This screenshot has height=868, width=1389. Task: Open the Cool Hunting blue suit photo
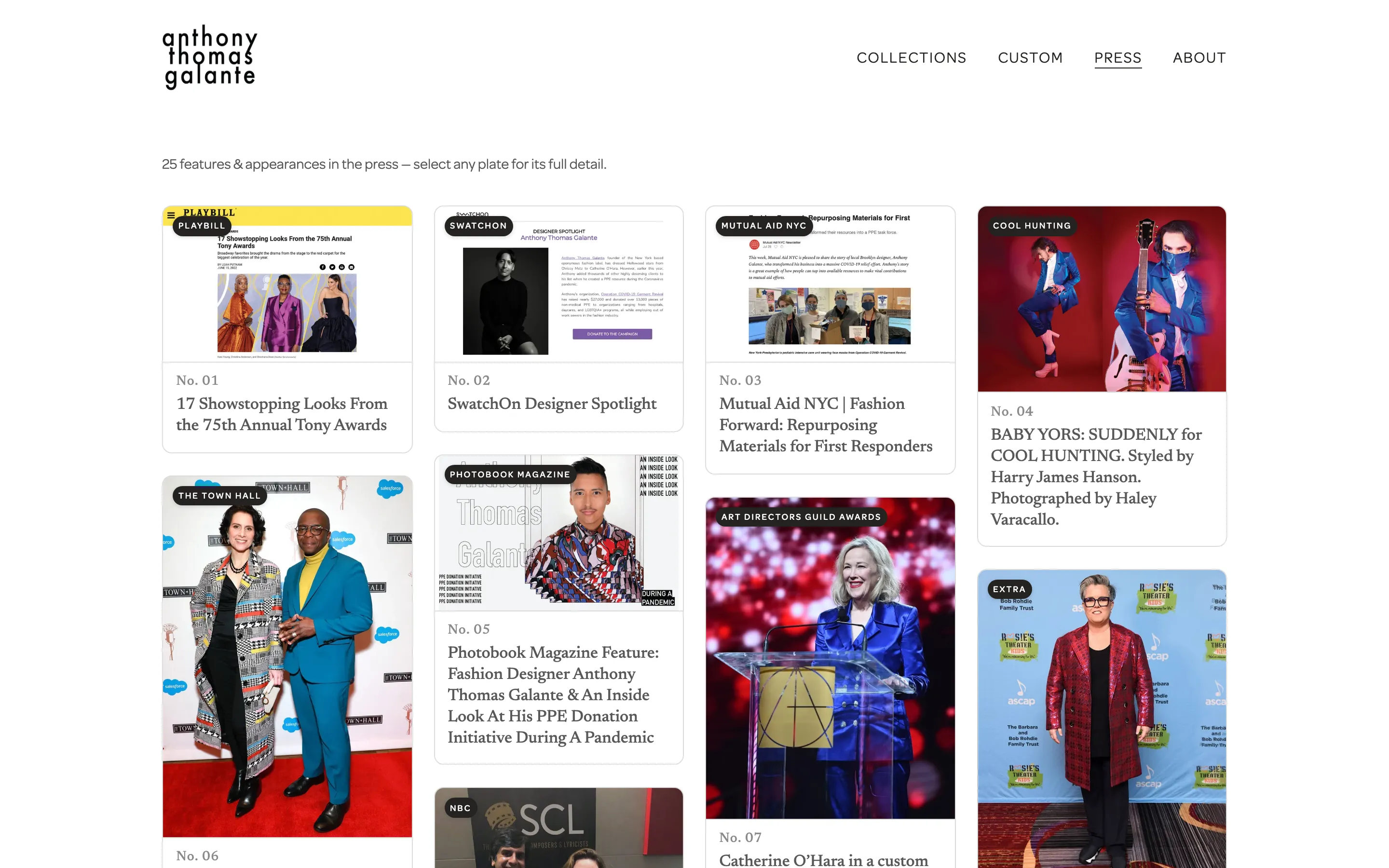coord(1102,299)
